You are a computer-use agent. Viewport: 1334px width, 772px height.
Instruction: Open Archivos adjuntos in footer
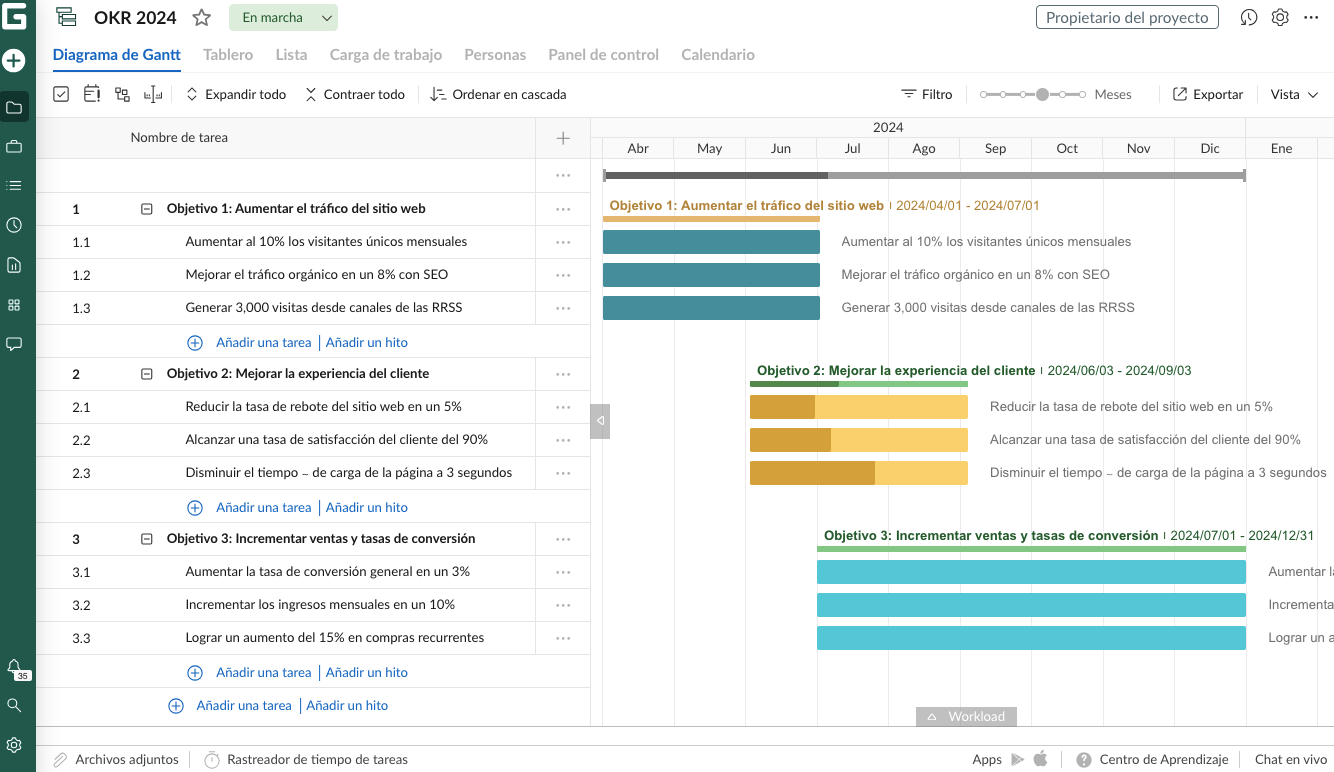(x=116, y=759)
